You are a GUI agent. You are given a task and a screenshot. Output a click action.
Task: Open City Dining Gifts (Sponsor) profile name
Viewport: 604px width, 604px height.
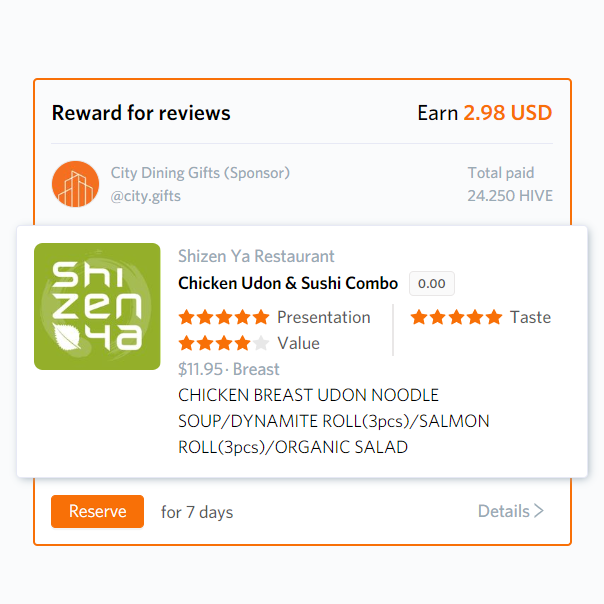point(200,173)
